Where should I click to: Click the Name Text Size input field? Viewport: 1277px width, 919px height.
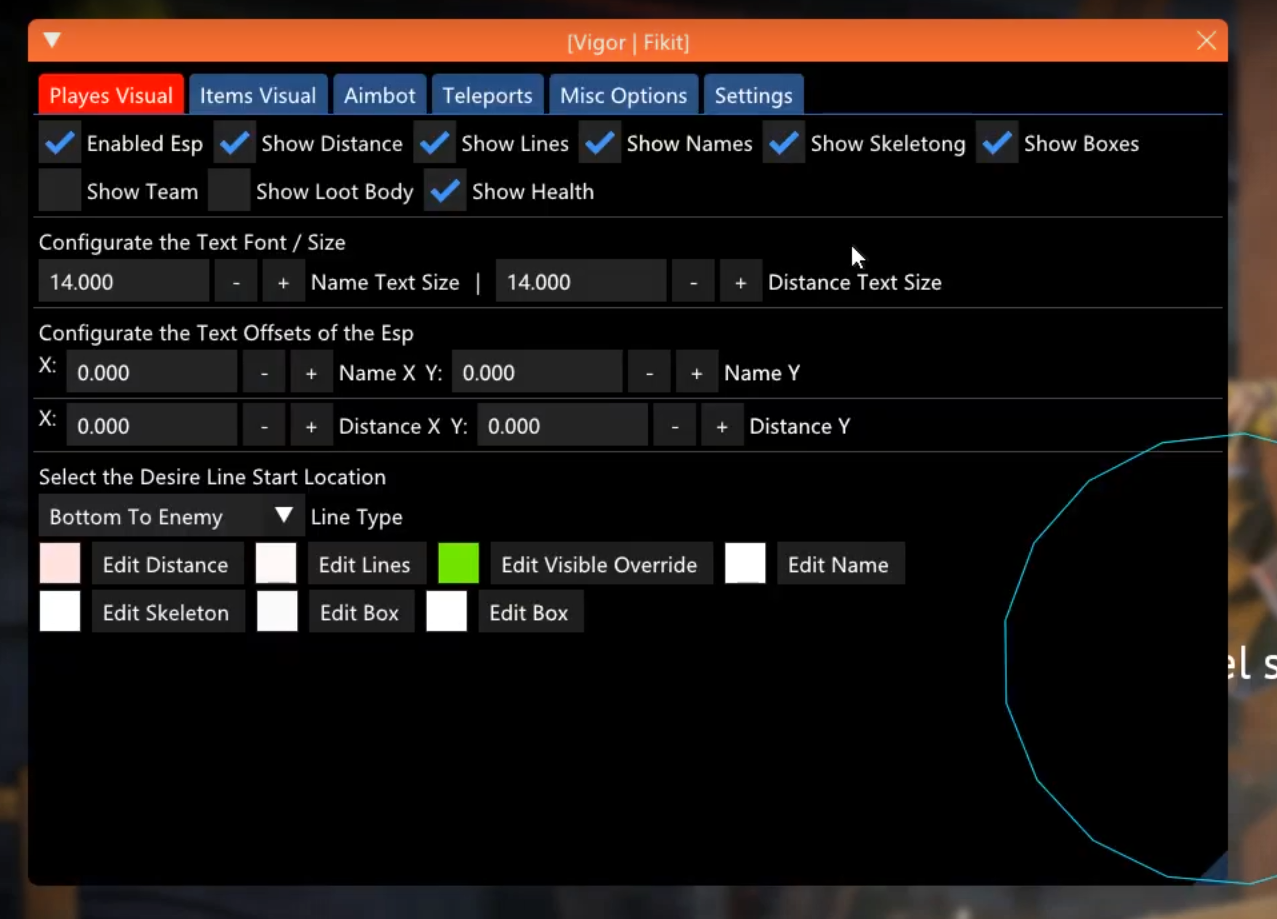(123, 283)
